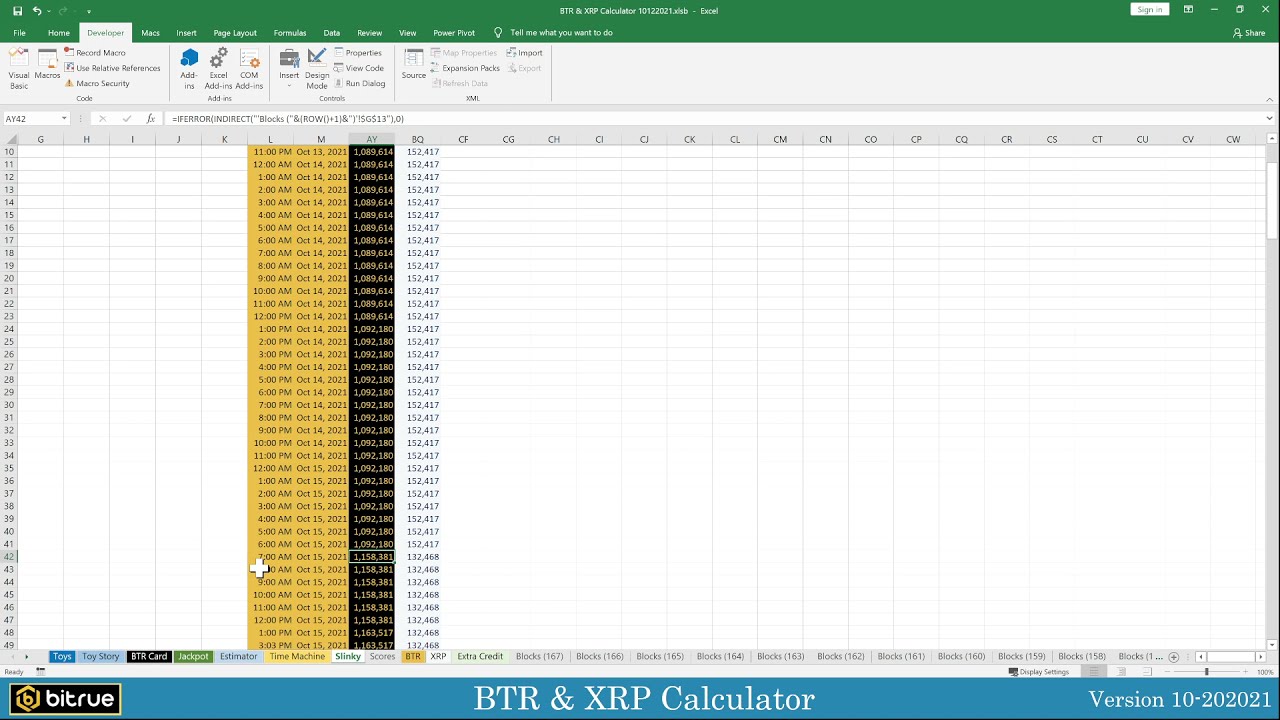Screen dimensions: 1280x720
Task: Select cell with 132,468 in row 42
Action: (x=418, y=557)
